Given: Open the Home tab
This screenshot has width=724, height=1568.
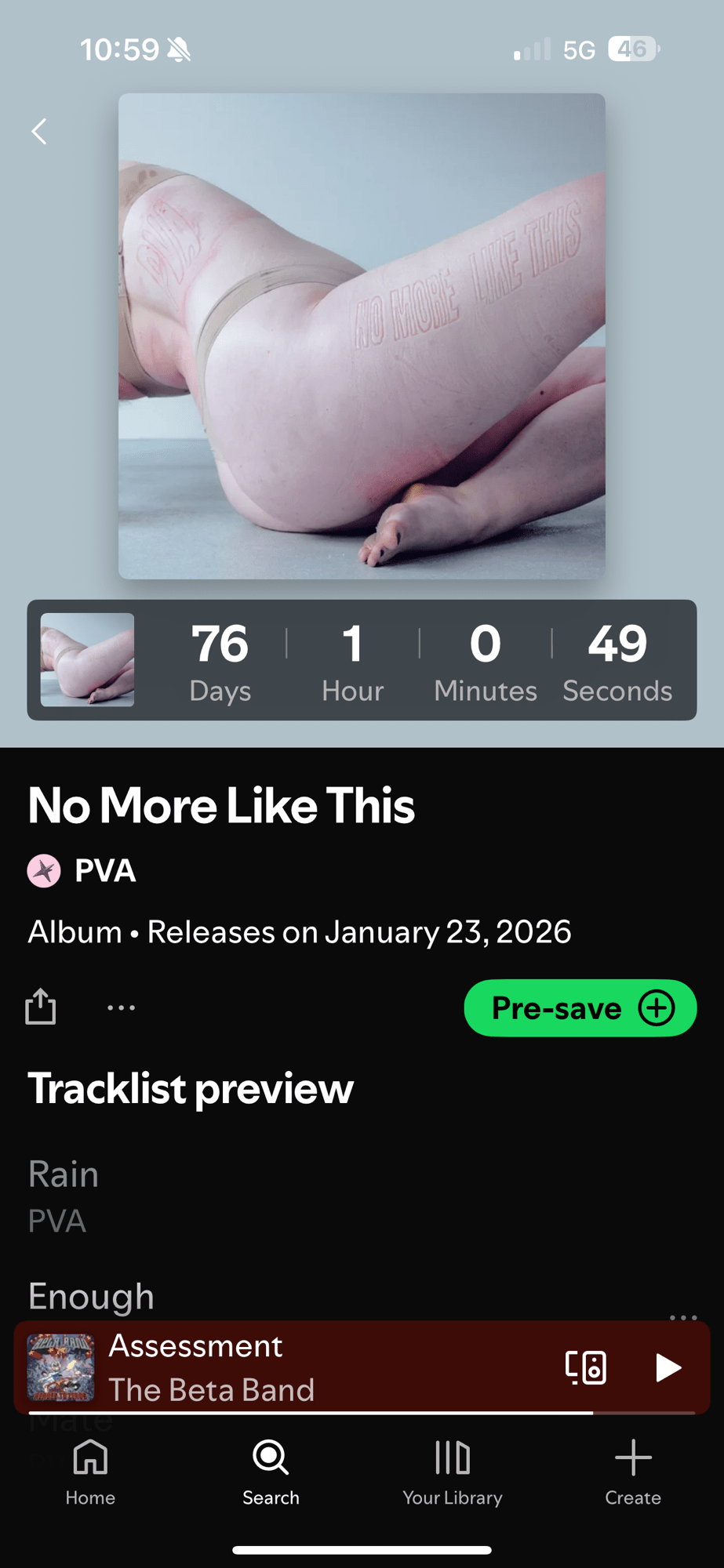Looking at the screenshot, I should (90, 1472).
